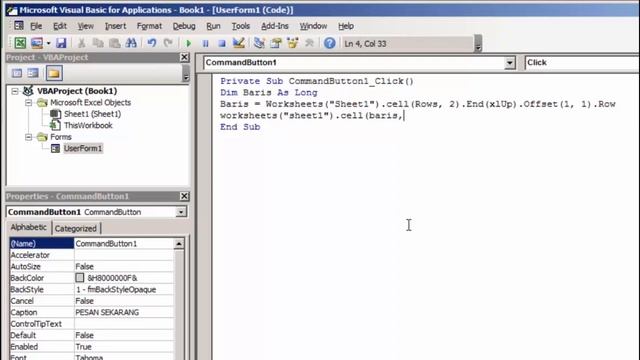The width and height of the screenshot is (640, 360).
Task: Click the Click procedure combo box
Action: point(582,62)
